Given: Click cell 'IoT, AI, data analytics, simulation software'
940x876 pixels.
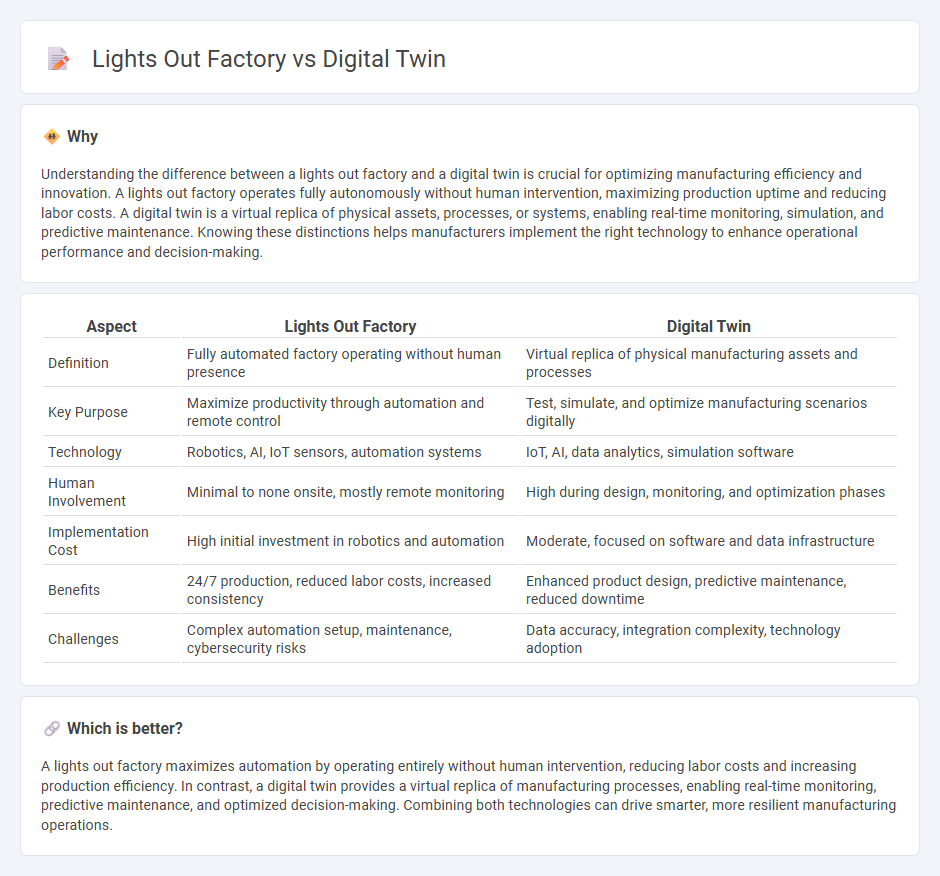Looking at the screenshot, I should tap(709, 452).
